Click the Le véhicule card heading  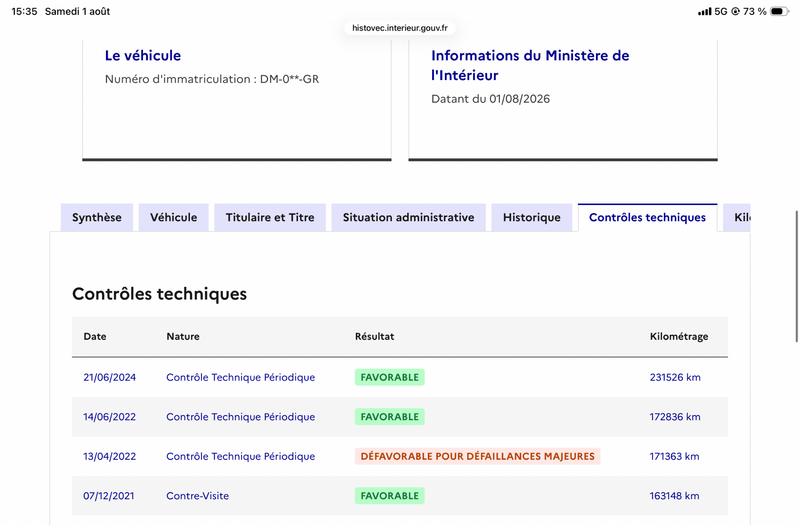(x=143, y=56)
